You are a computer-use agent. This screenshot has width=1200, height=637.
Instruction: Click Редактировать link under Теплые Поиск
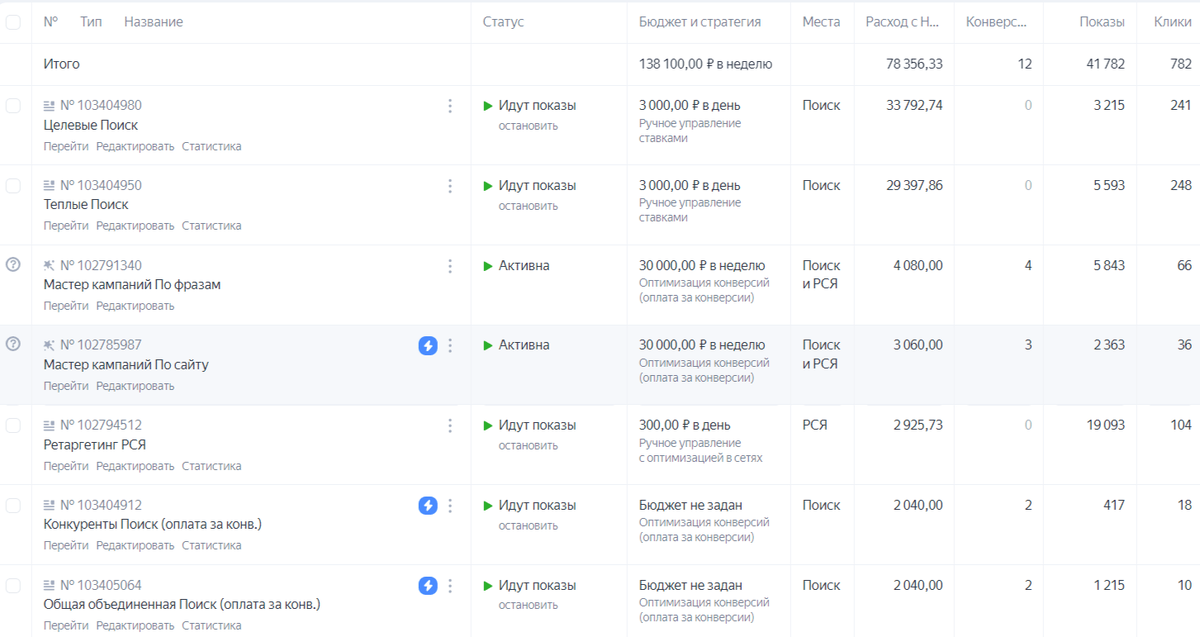pos(135,226)
